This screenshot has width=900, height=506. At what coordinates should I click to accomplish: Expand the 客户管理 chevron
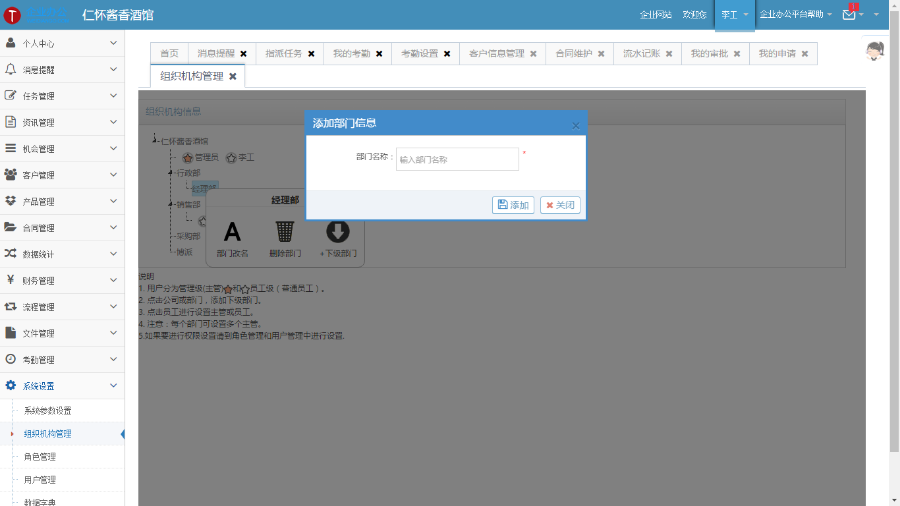(x=113, y=175)
